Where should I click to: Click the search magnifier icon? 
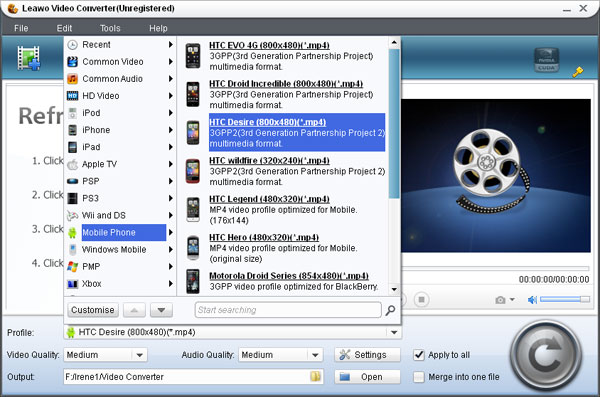pyautogui.click(x=390, y=310)
